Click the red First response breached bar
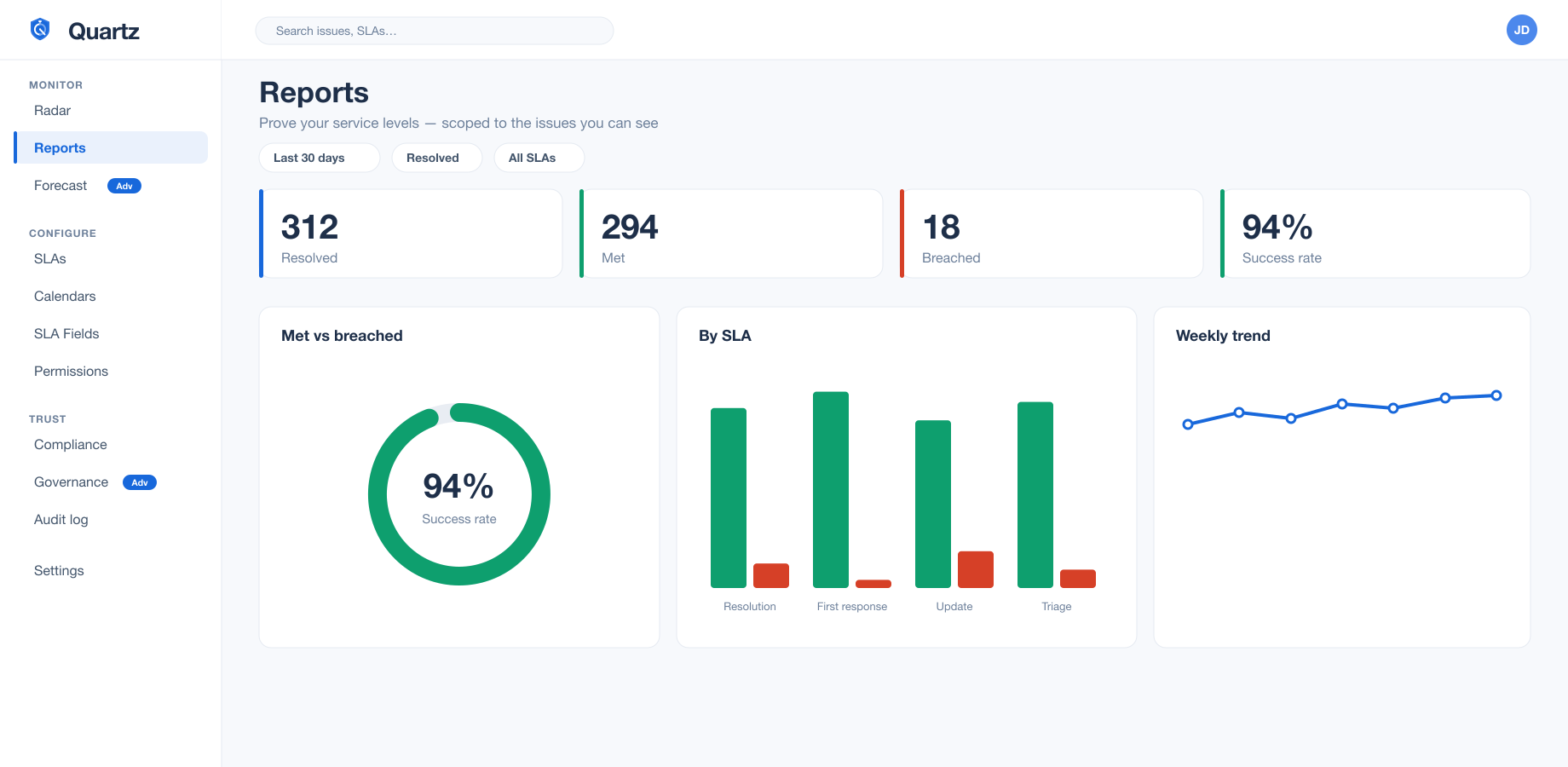1568x767 pixels. pyautogui.click(x=873, y=584)
